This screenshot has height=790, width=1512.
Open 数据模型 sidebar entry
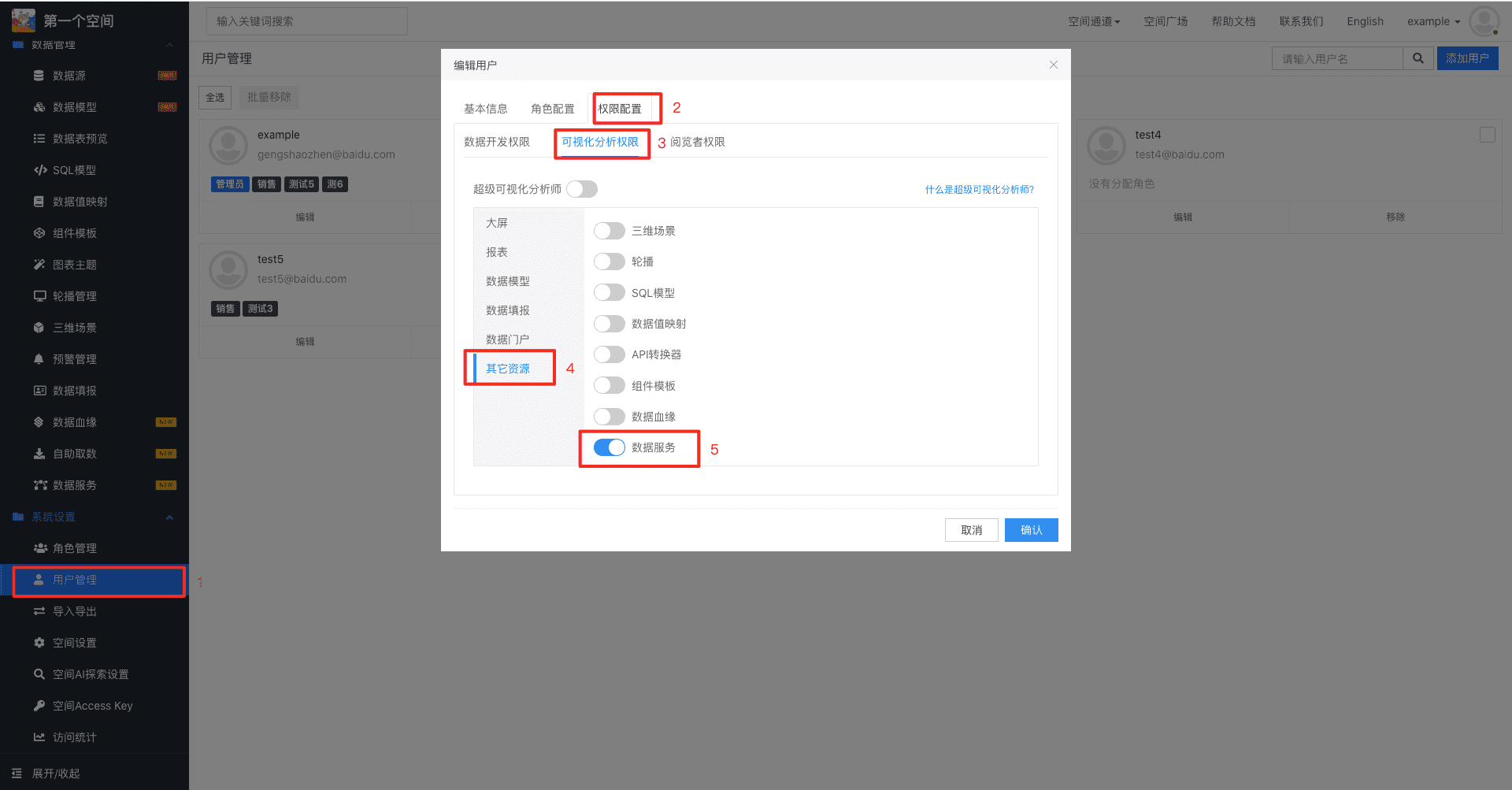pos(75,107)
